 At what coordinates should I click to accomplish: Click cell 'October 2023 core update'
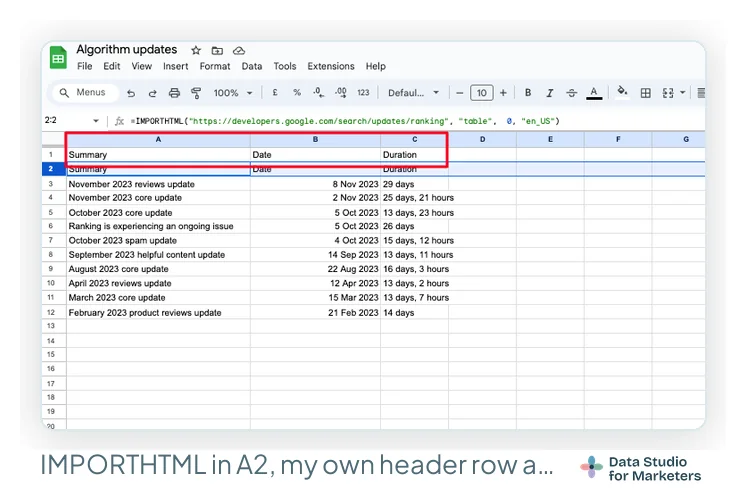(158, 212)
